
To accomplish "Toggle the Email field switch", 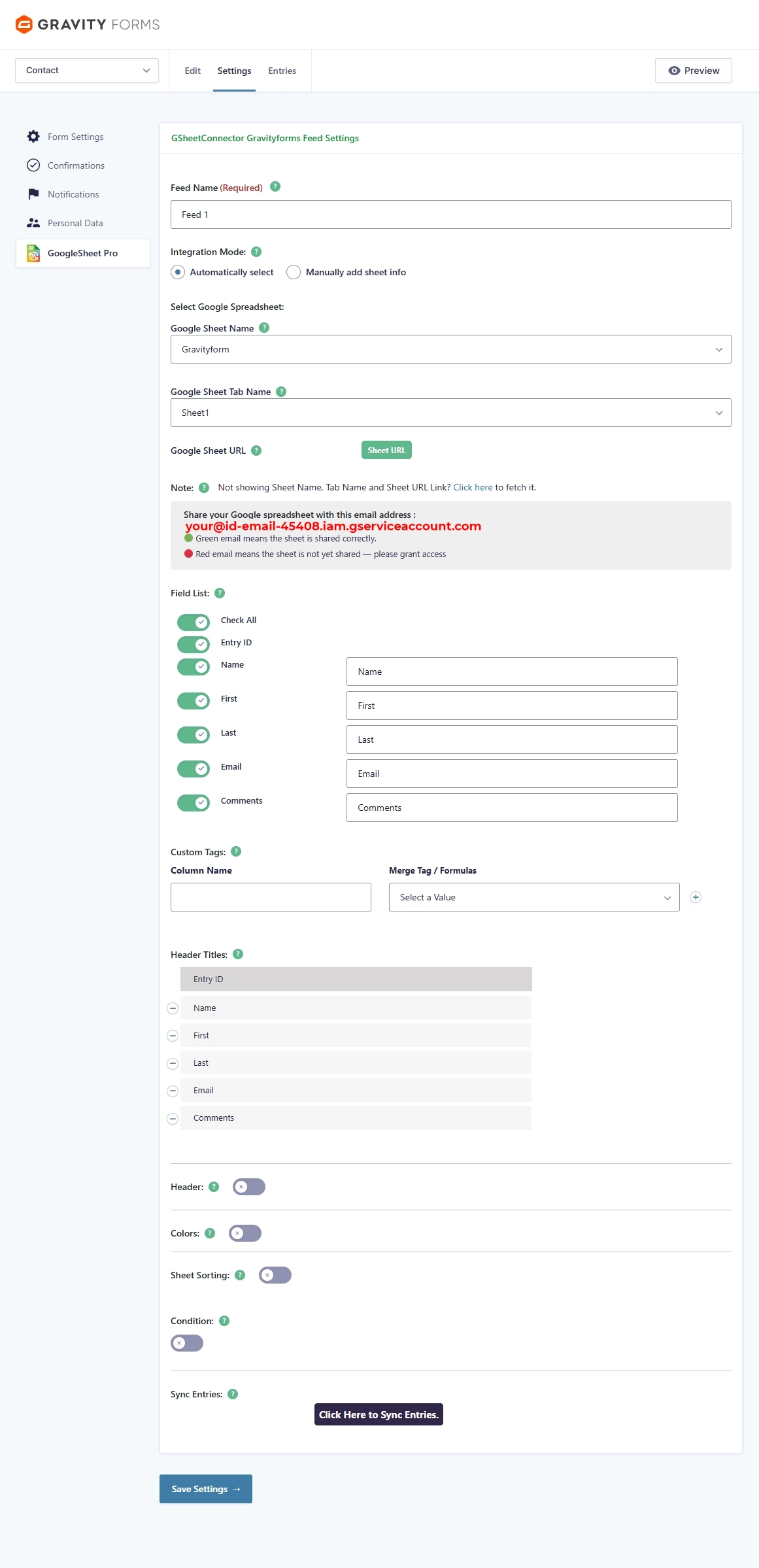I will [x=194, y=768].
